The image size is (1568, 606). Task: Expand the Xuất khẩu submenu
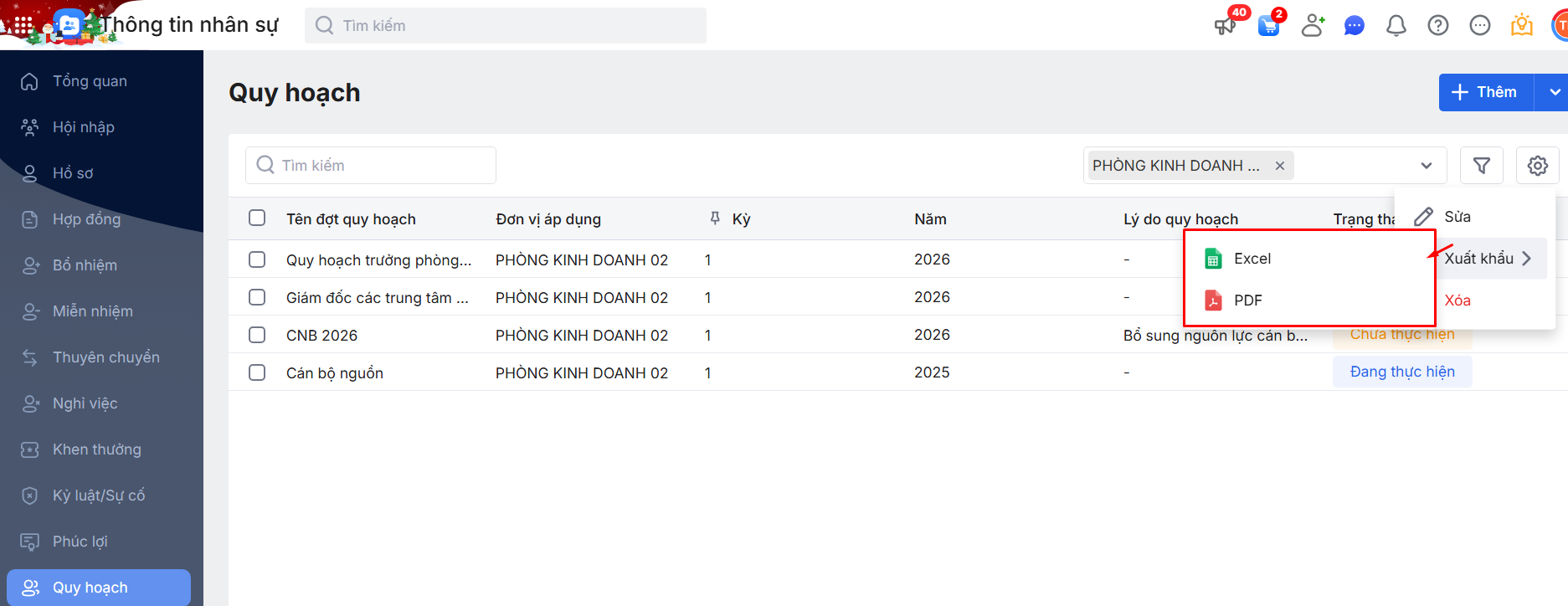coord(1488,259)
